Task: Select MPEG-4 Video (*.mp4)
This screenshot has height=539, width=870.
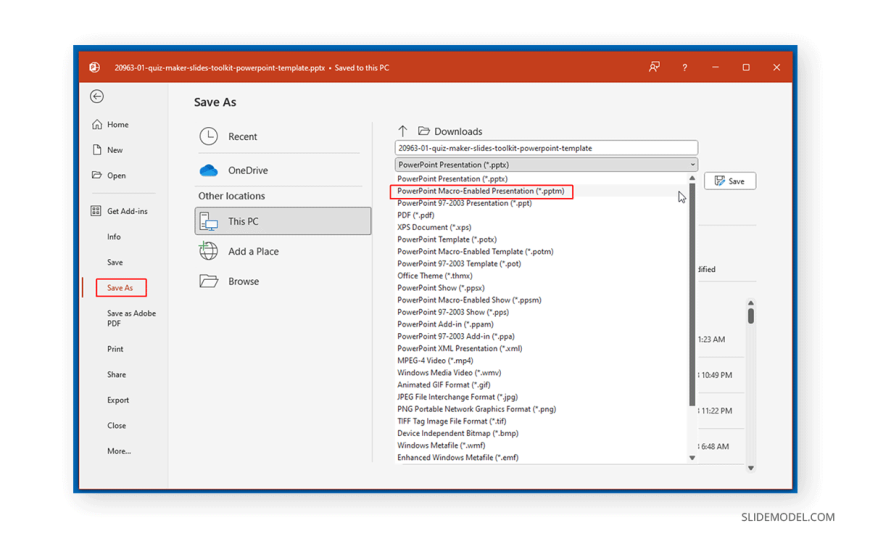Action: click(435, 360)
